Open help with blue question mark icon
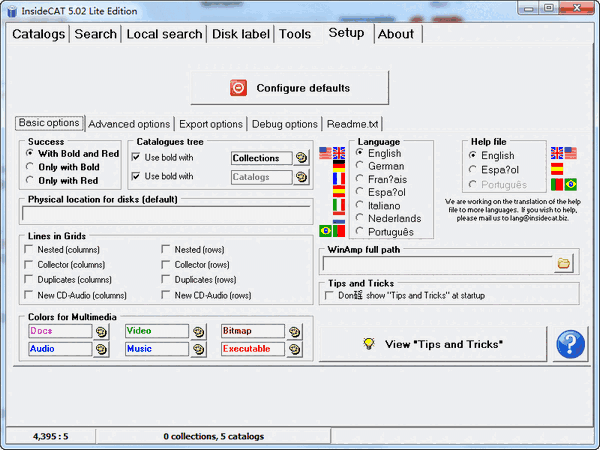Image resolution: width=600 pixels, height=450 pixels. click(570, 344)
